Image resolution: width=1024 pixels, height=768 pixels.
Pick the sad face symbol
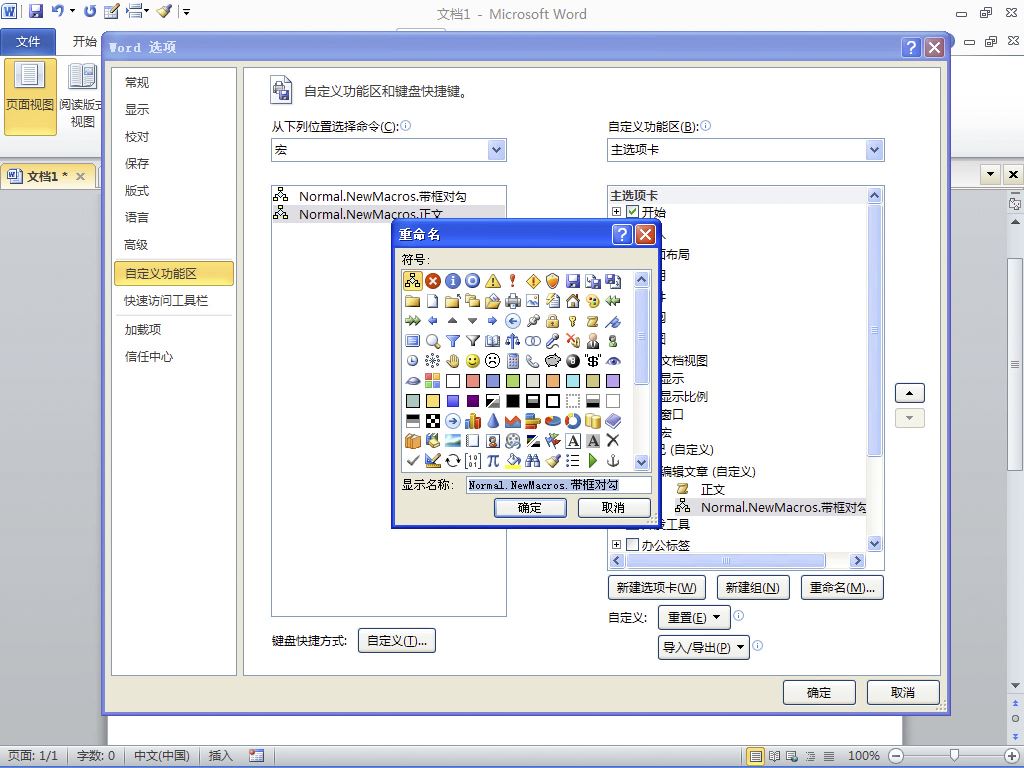(493, 360)
